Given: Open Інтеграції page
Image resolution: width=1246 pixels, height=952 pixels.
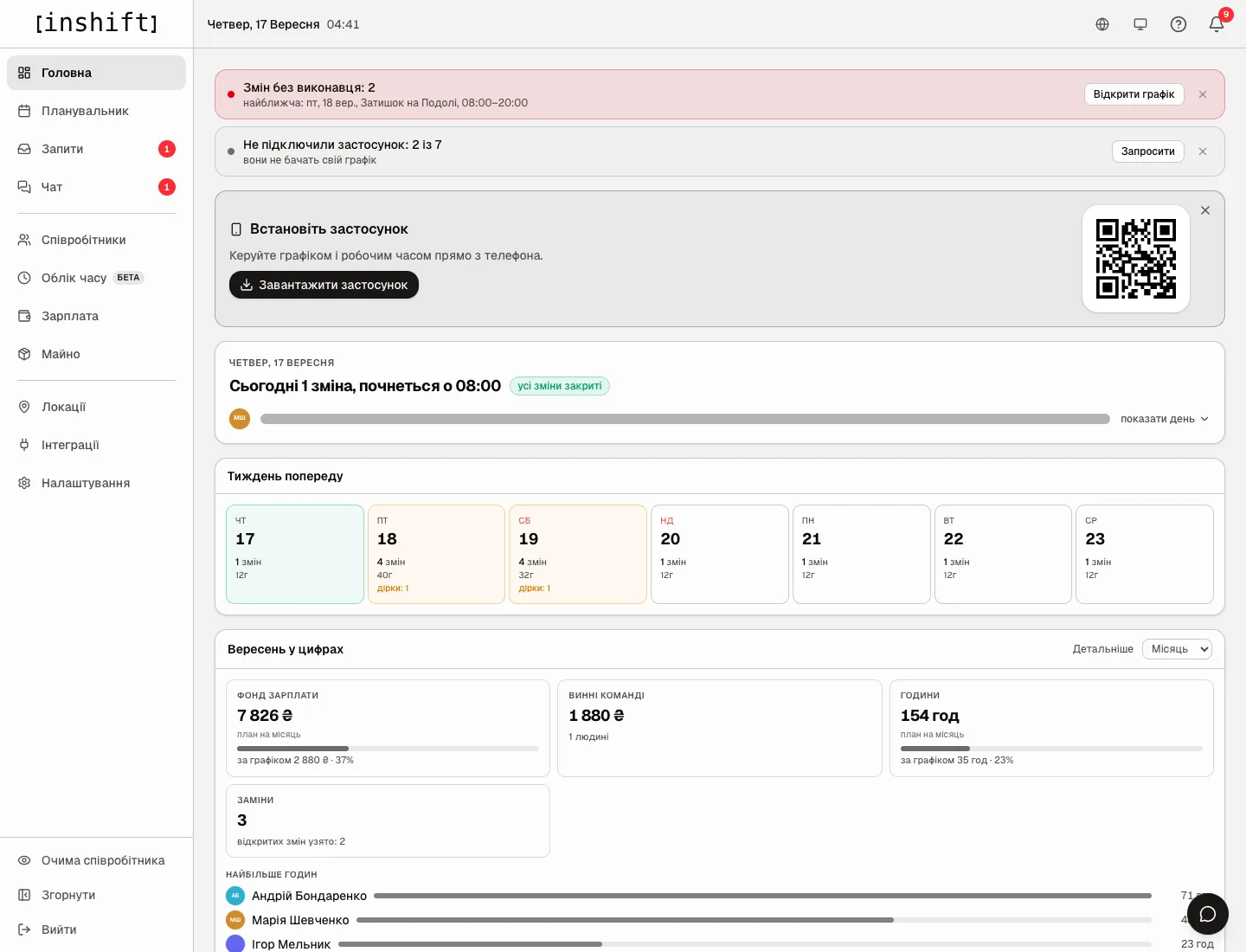Looking at the screenshot, I should [x=96, y=445].
